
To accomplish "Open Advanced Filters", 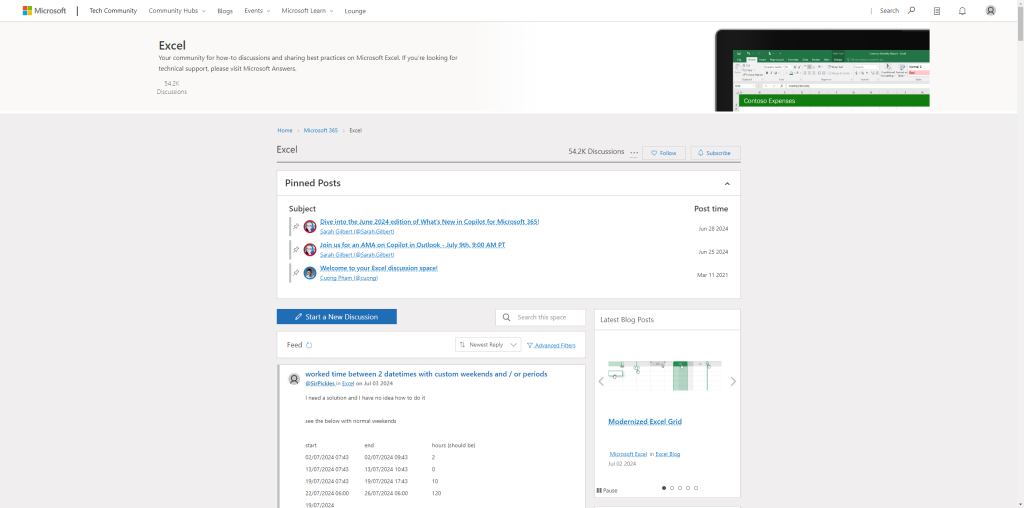I will (551, 345).
